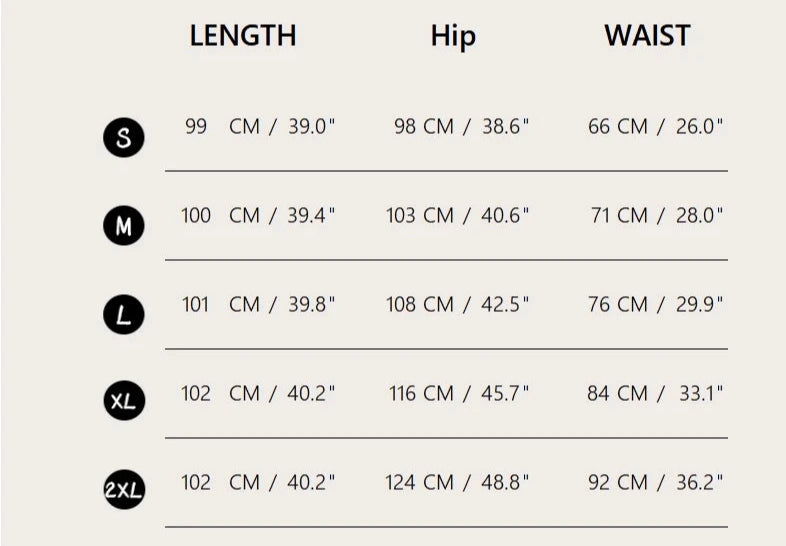Click the S size badge icon
The height and width of the screenshot is (546, 786).
click(x=124, y=138)
